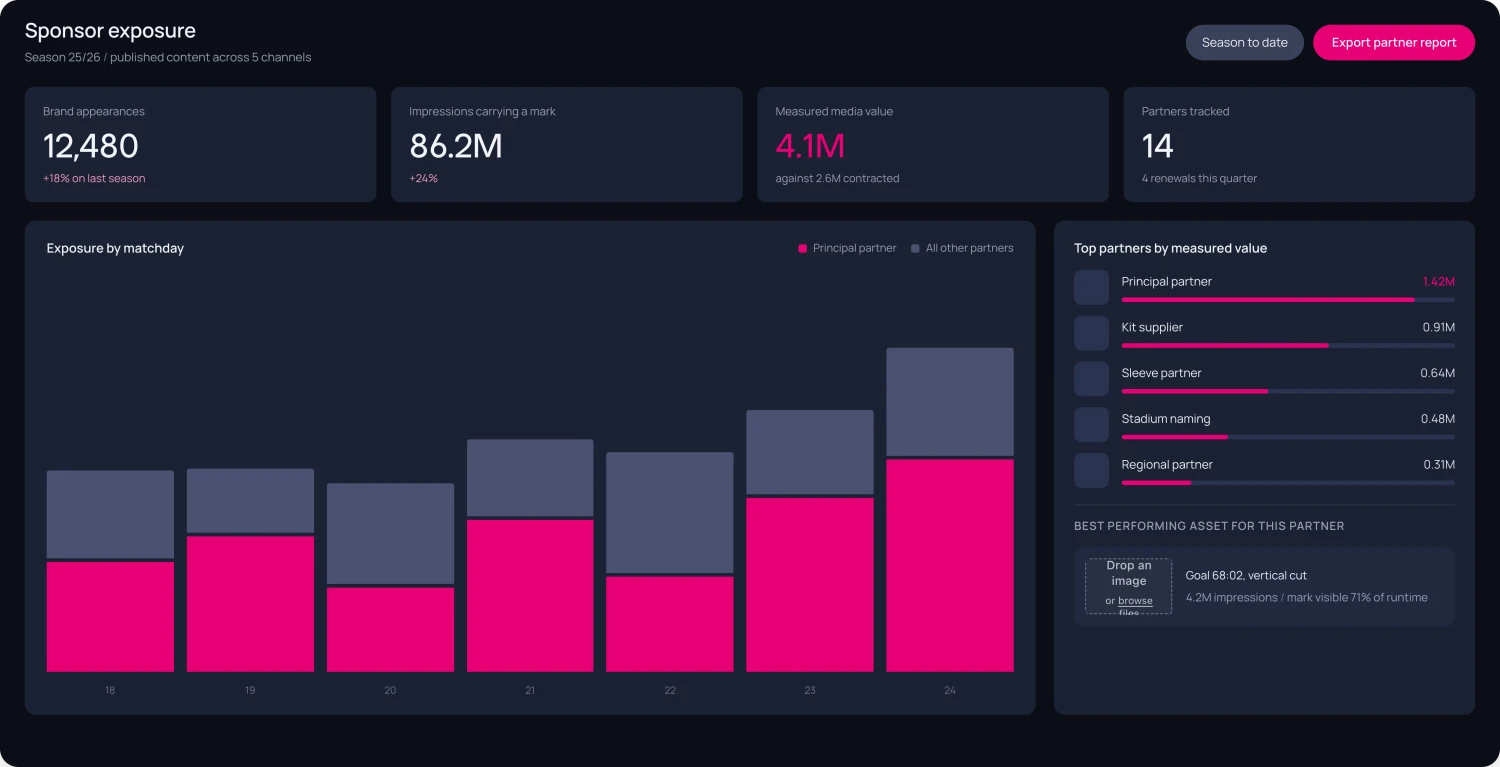Open the Partners tracked card
Image resolution: width=1500 pixels, height=767 pixels.
coord(1299,145)
